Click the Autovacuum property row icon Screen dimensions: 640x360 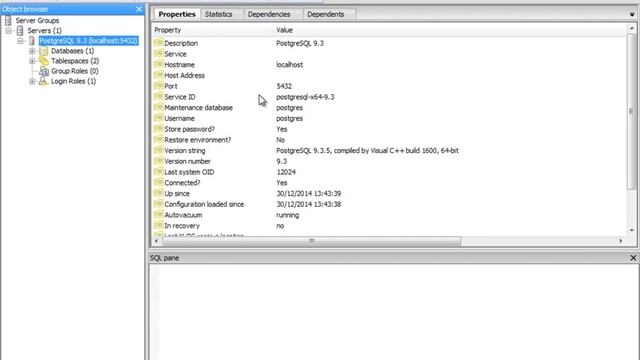click(x=158, y=215)
